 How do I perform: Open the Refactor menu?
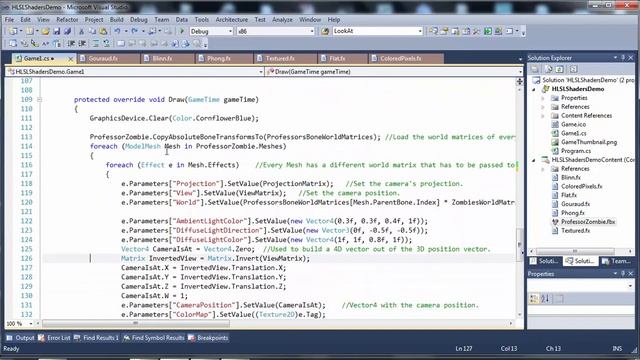tap(67, 20)
